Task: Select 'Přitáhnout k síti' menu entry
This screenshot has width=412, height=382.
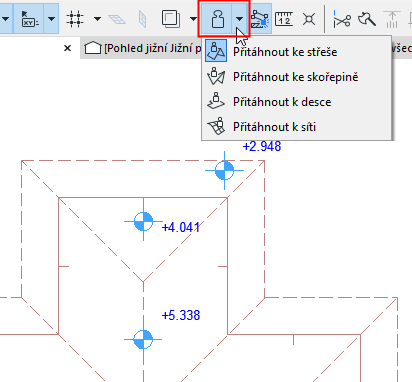Action: point(296,127)
